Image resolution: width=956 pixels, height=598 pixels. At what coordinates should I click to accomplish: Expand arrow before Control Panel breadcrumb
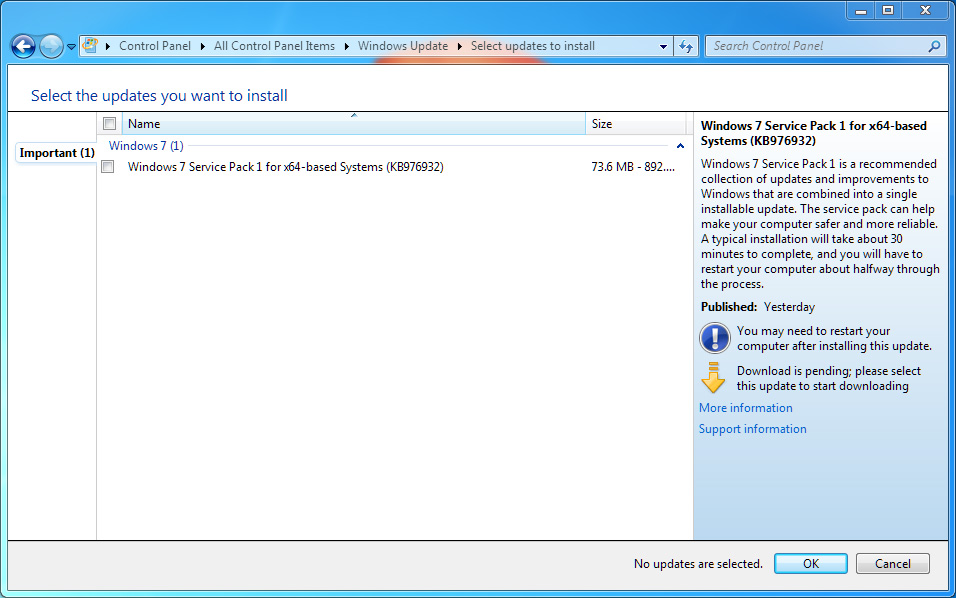108,46
